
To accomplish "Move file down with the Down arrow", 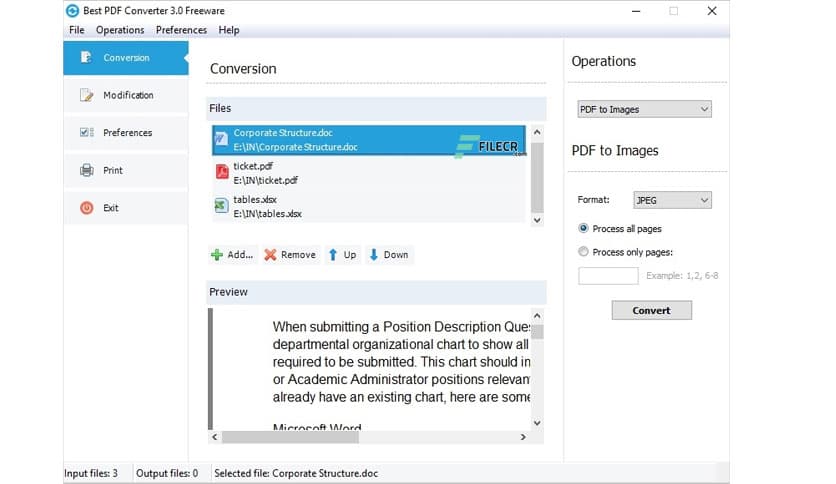I will point(374,255).
